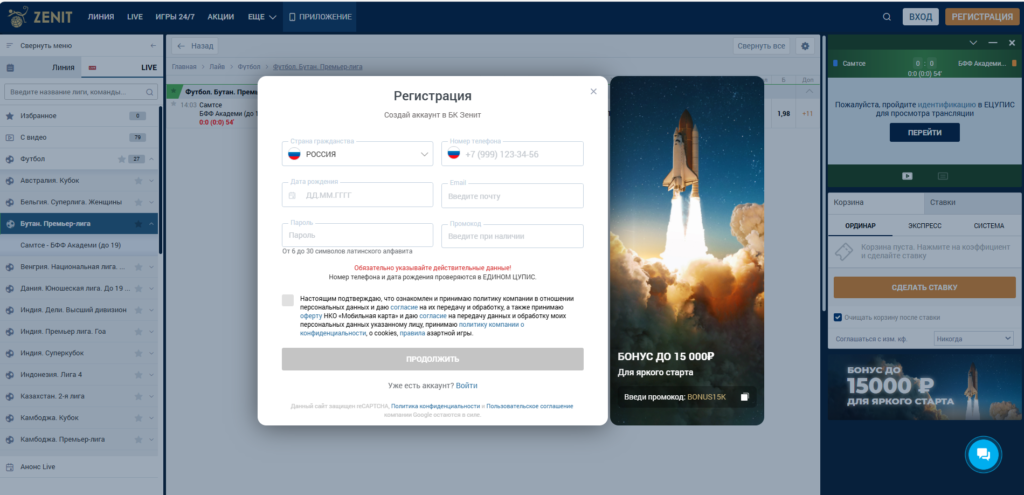Image resolution: width=1024 pixels, height=495 pixels.
Task: Favorite Камбоджа. Кубок with its star
Action: tap(138, 417)
